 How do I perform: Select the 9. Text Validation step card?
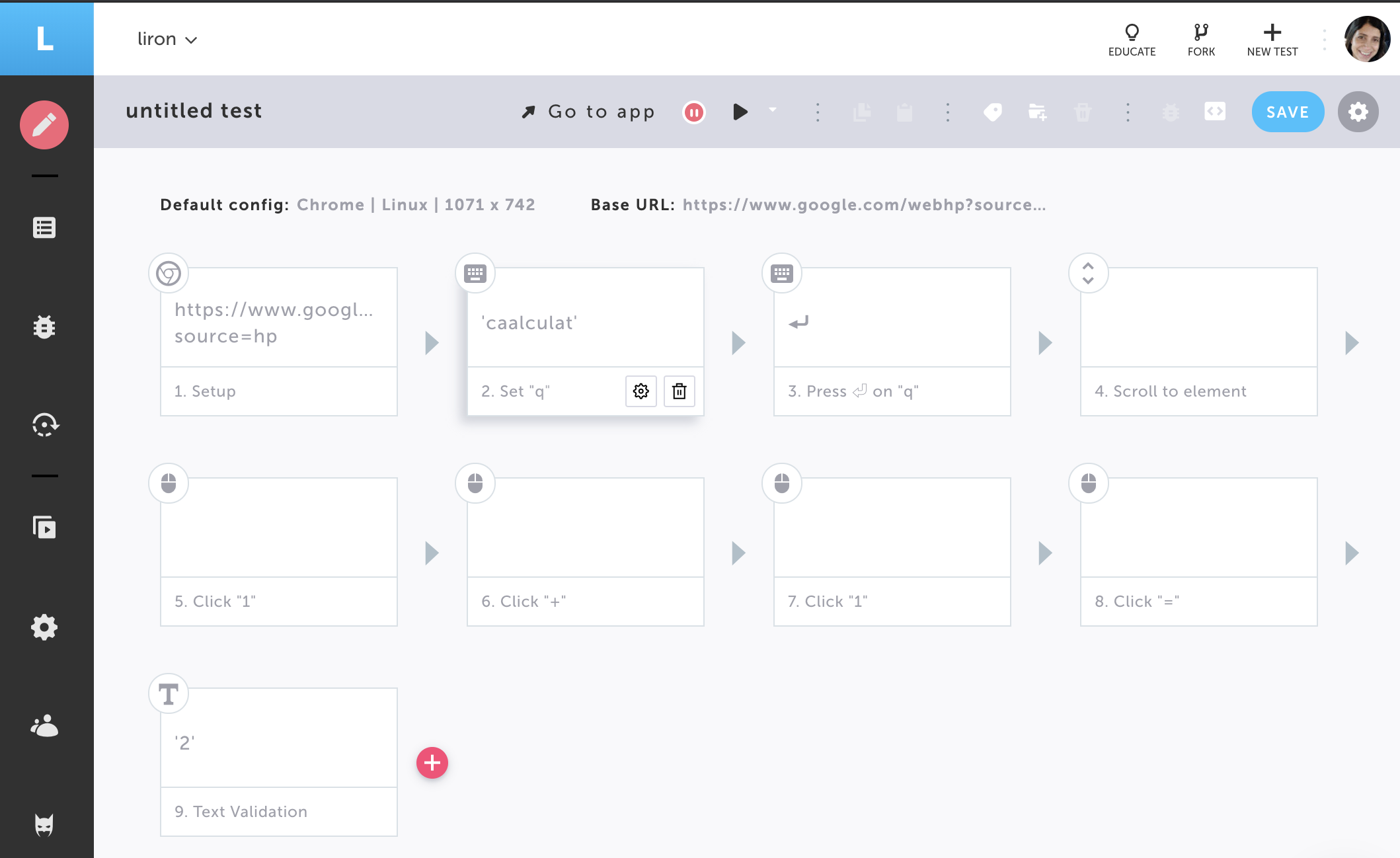[x=279, y=761]
